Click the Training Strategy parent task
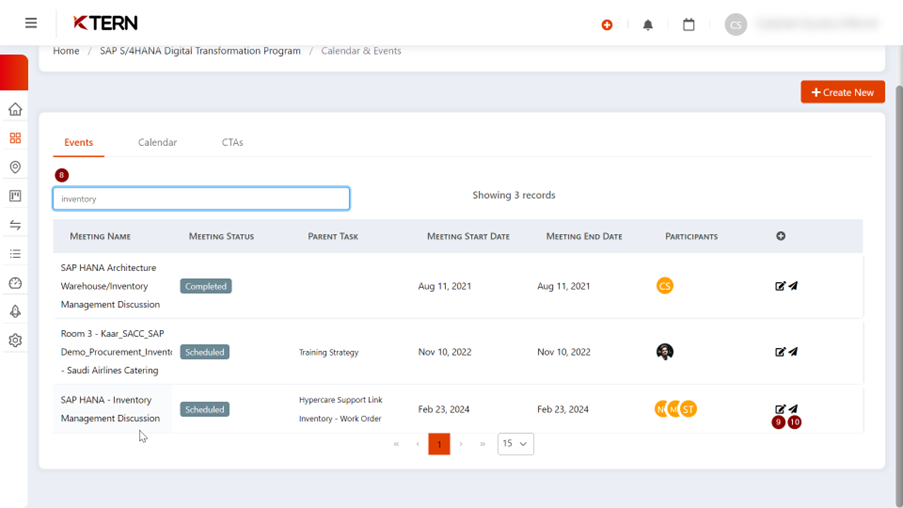Screen dimensions: 903x508 (x=329, y=352)
